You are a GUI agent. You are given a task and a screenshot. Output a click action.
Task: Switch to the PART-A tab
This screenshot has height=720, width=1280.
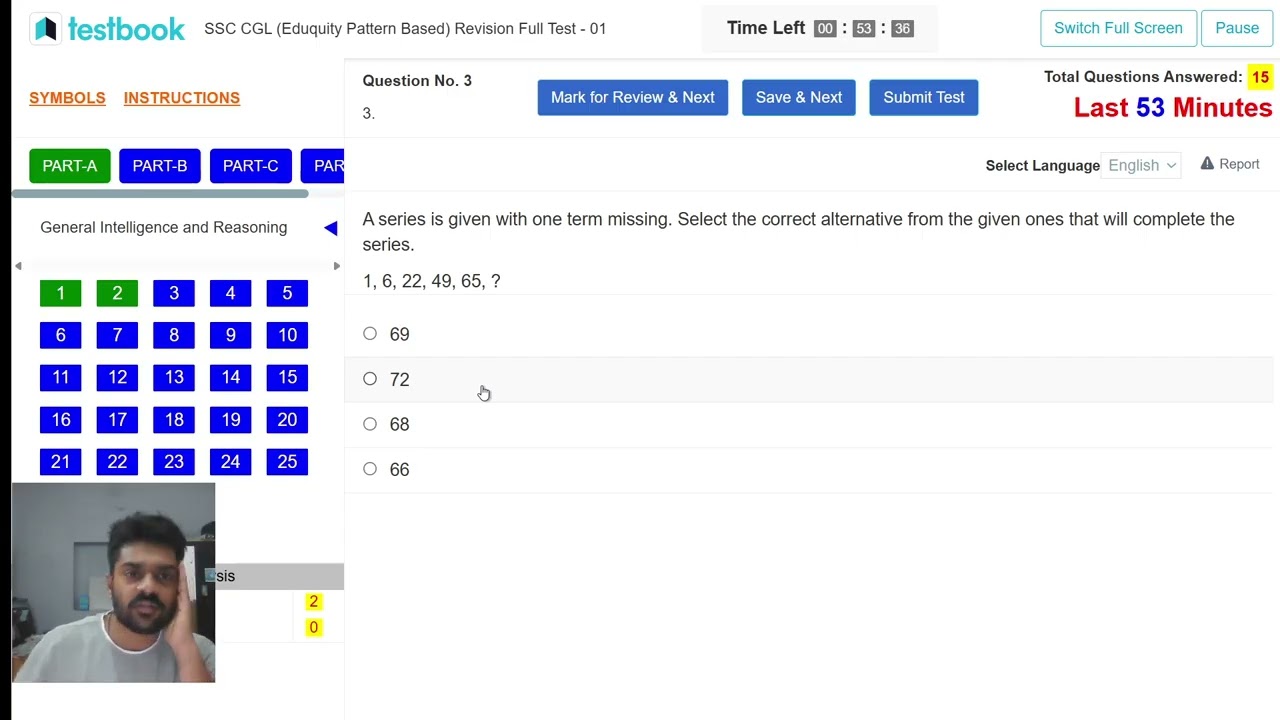click(x=70, y=166)
